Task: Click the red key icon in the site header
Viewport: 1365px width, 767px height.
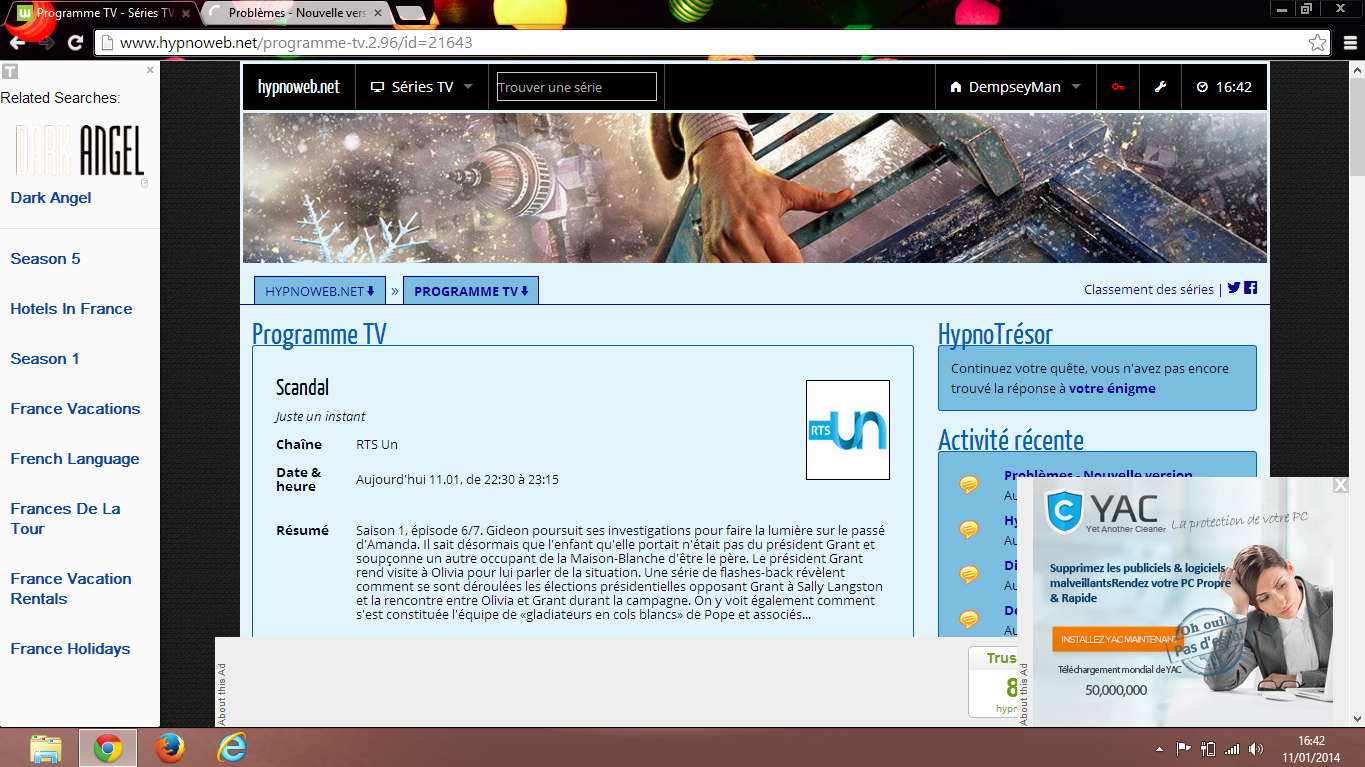Action: [1118, 87]
